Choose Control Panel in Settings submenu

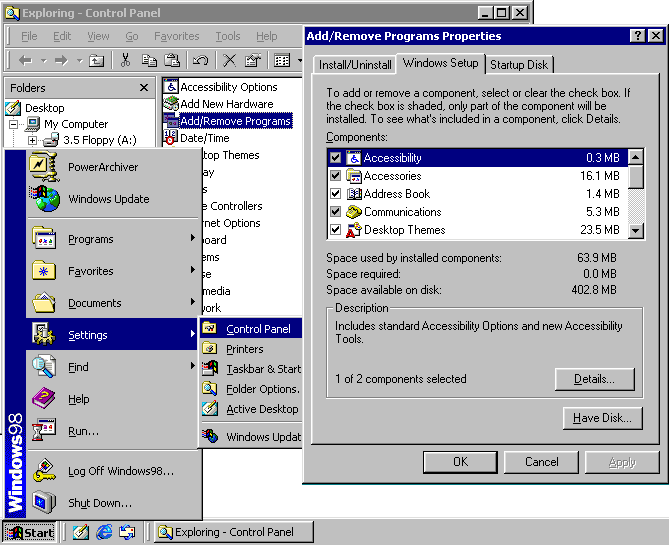[251, 329]
